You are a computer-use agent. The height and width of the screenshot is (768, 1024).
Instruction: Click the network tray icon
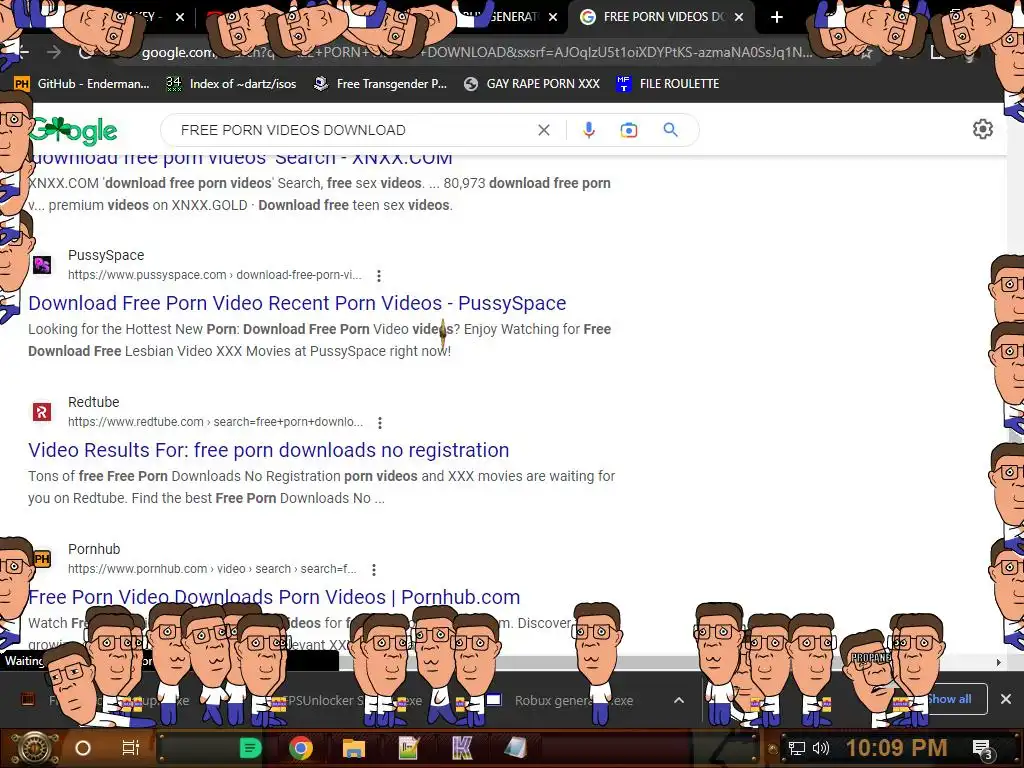[796, 748]
